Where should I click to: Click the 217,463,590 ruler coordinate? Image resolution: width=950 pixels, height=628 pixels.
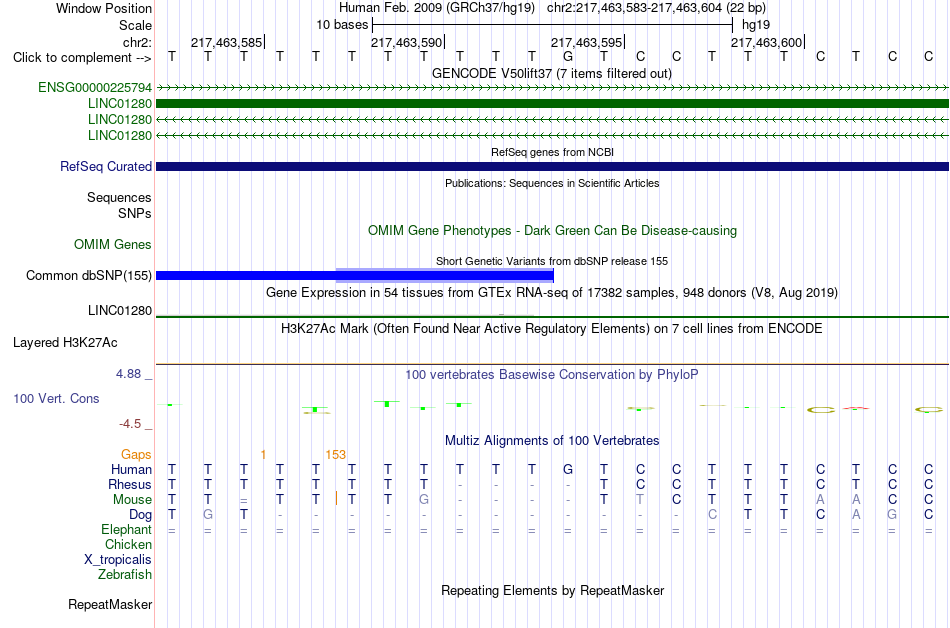(x=407, y=42)
